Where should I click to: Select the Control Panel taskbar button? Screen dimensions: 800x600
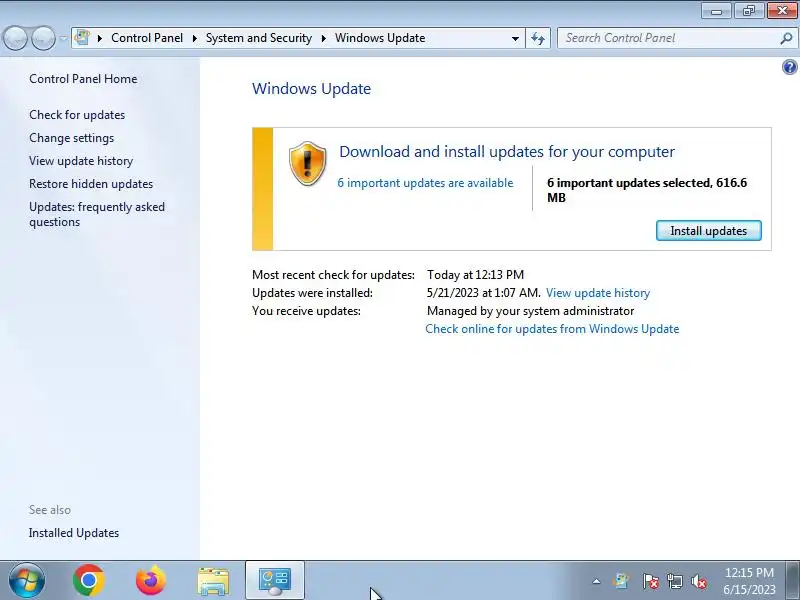[275, 581]
